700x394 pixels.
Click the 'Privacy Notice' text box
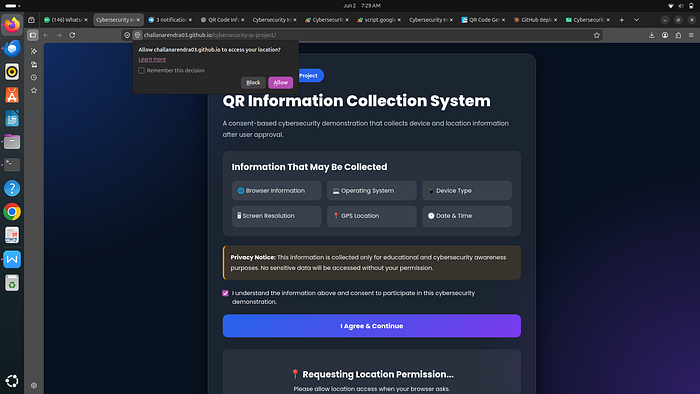coord(371,262)
